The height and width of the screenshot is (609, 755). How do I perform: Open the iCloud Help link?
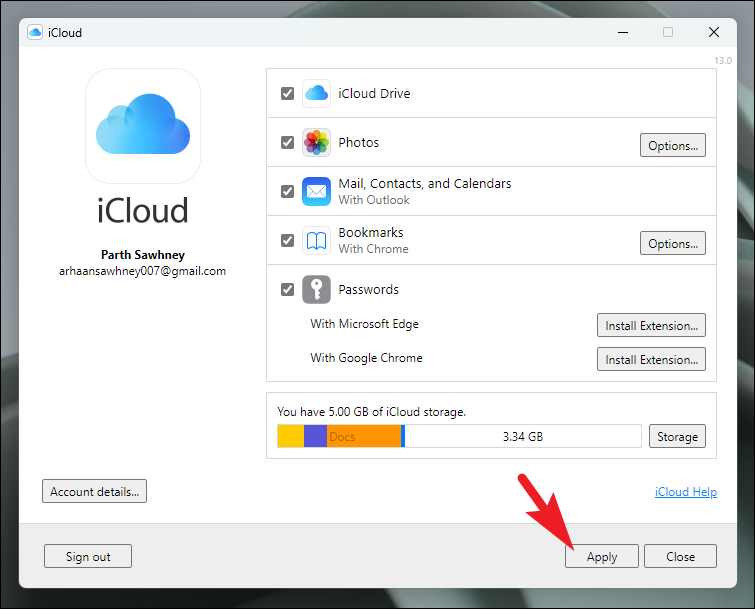686,492
